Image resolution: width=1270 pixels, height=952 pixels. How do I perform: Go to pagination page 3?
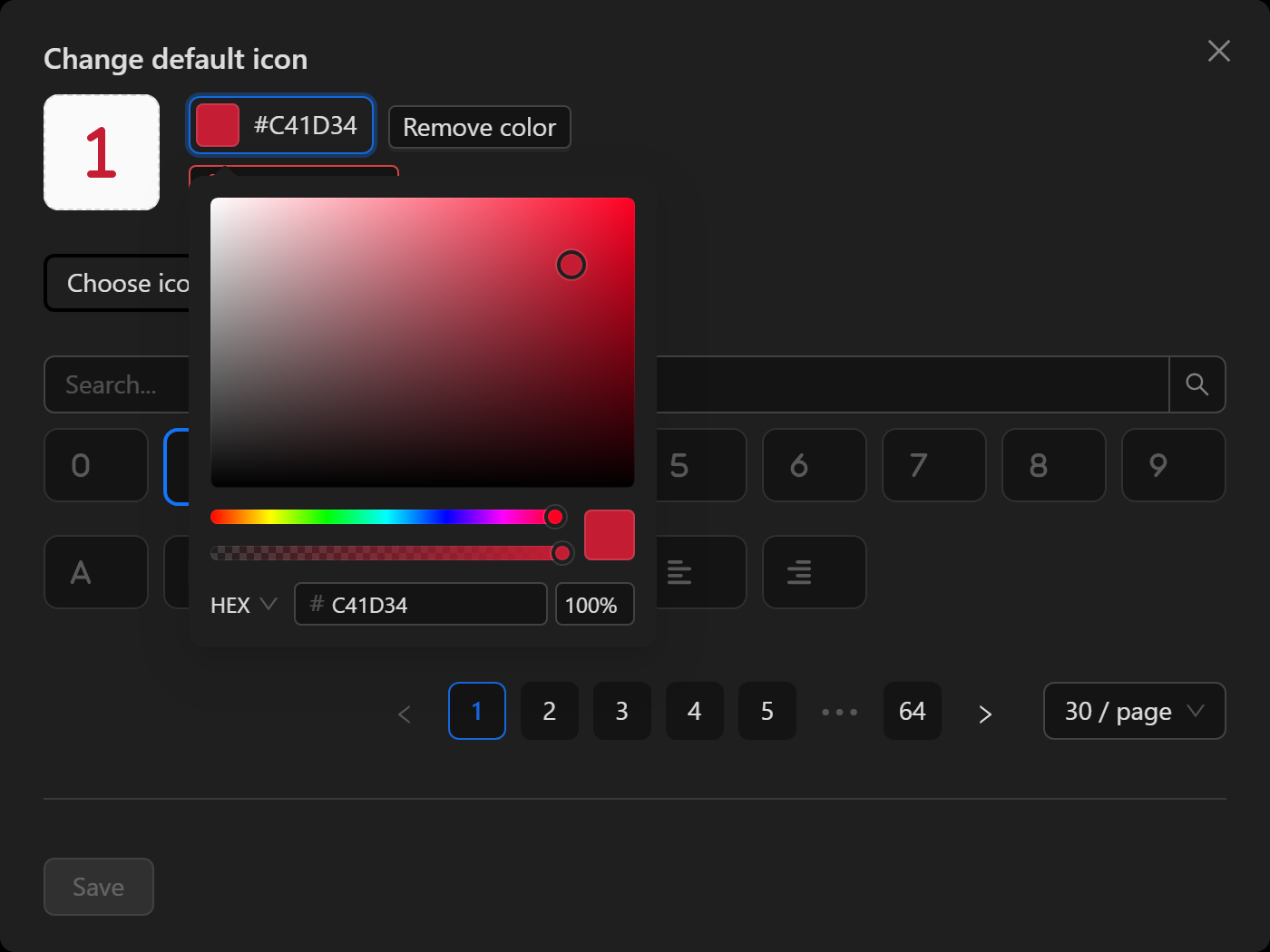pyautogui.click(x=622, y=711)
